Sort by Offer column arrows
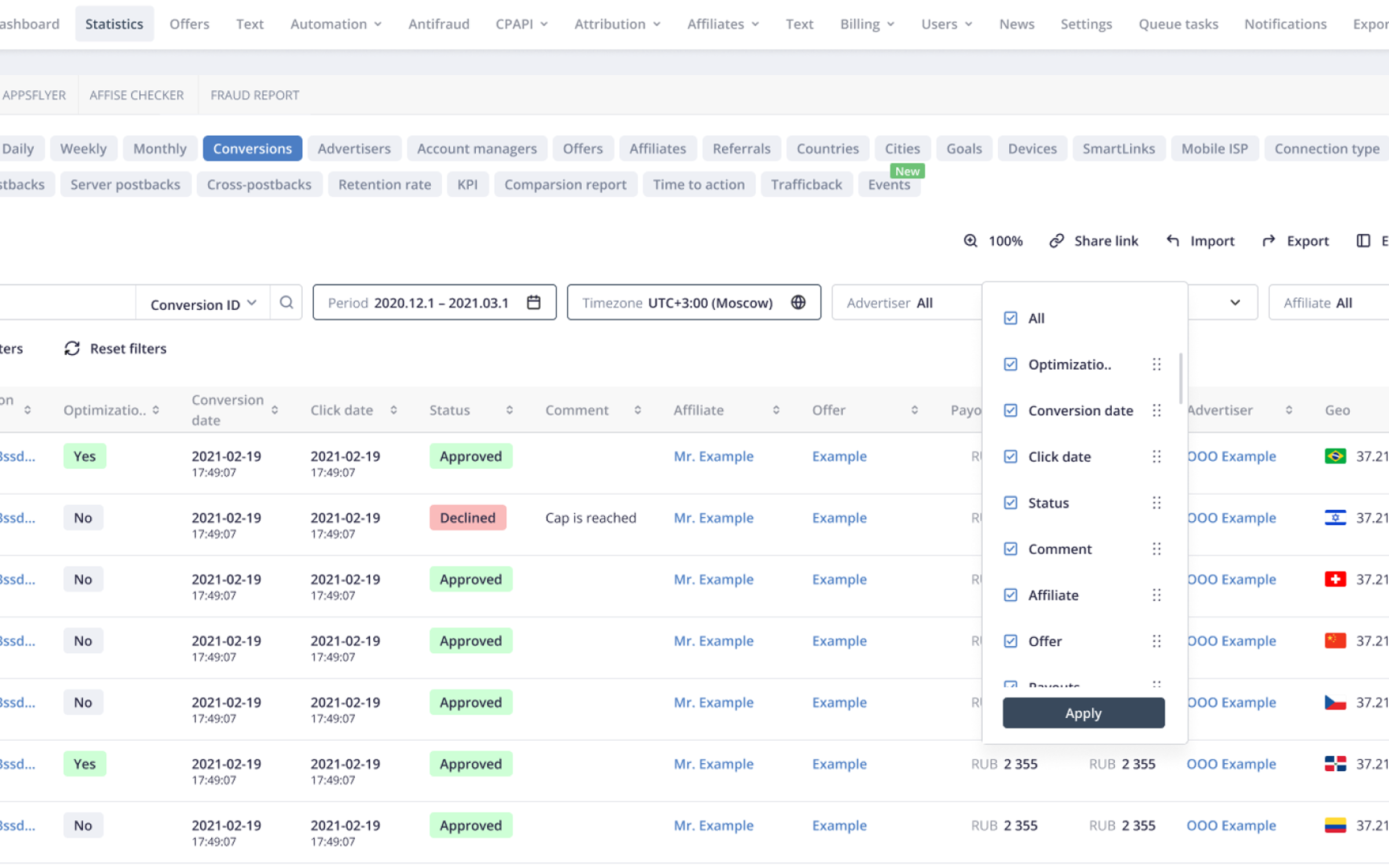1389x868 pixels. (x=914, y=410)
